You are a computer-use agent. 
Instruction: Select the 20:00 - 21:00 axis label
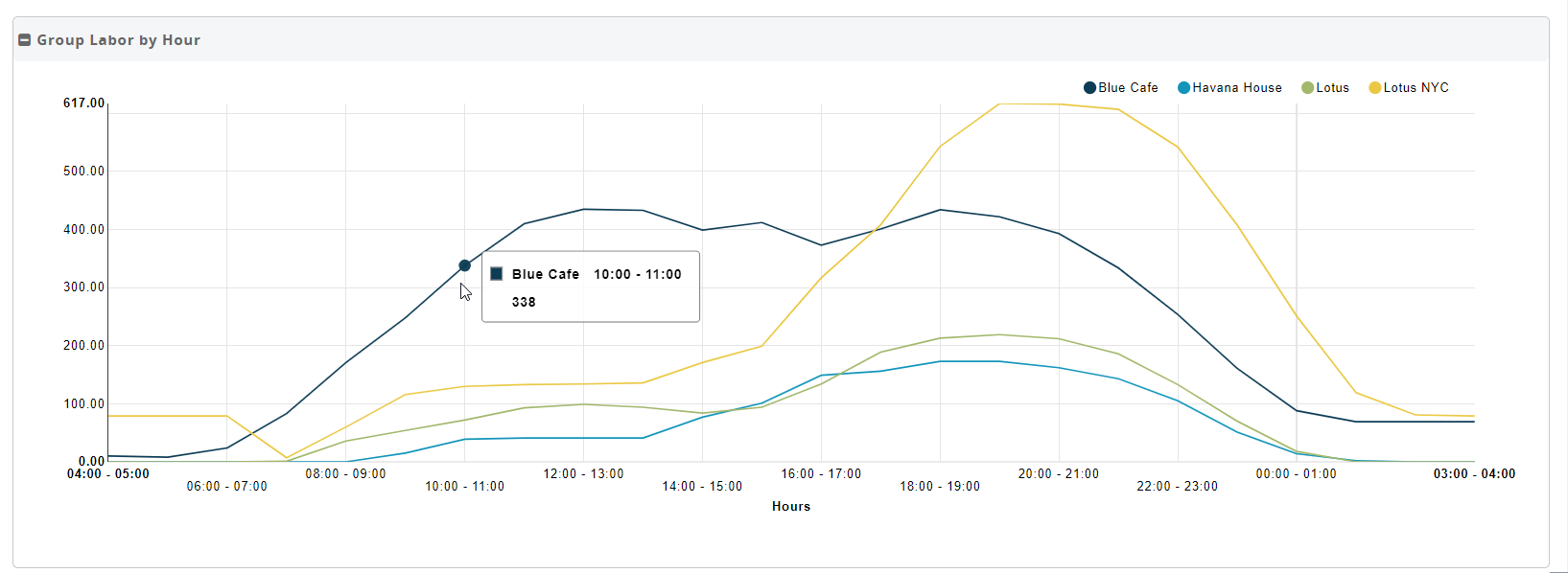pyautogui.click(x=1059, y=473)
